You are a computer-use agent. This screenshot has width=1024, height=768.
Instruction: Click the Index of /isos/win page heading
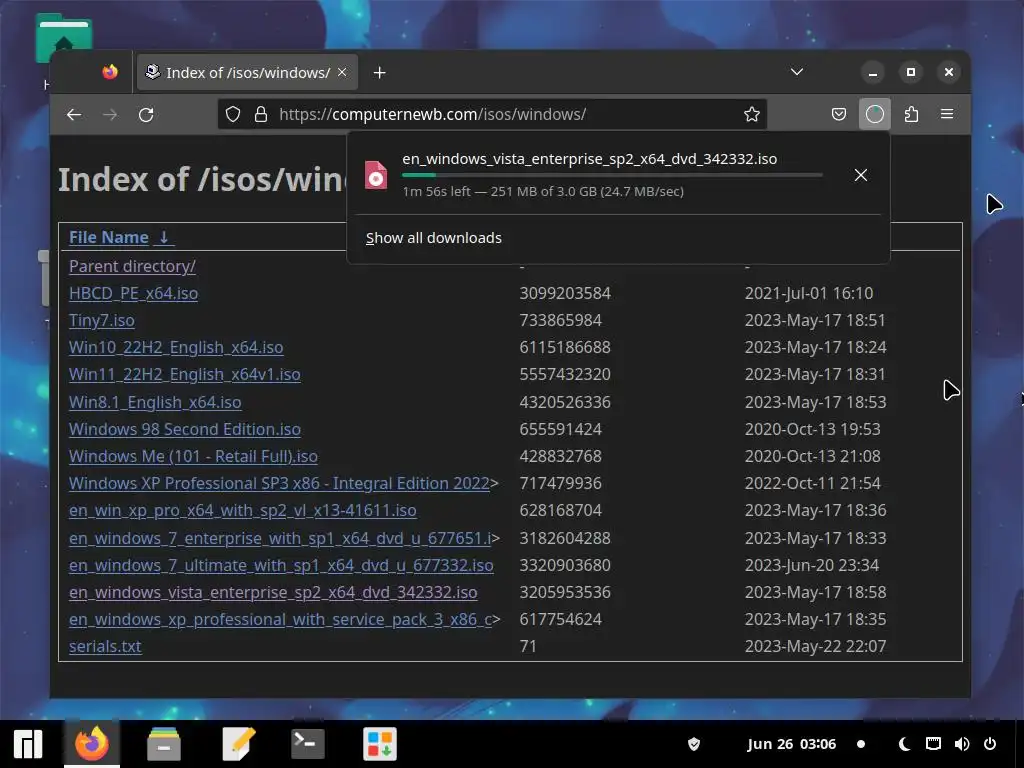[202, 180]
